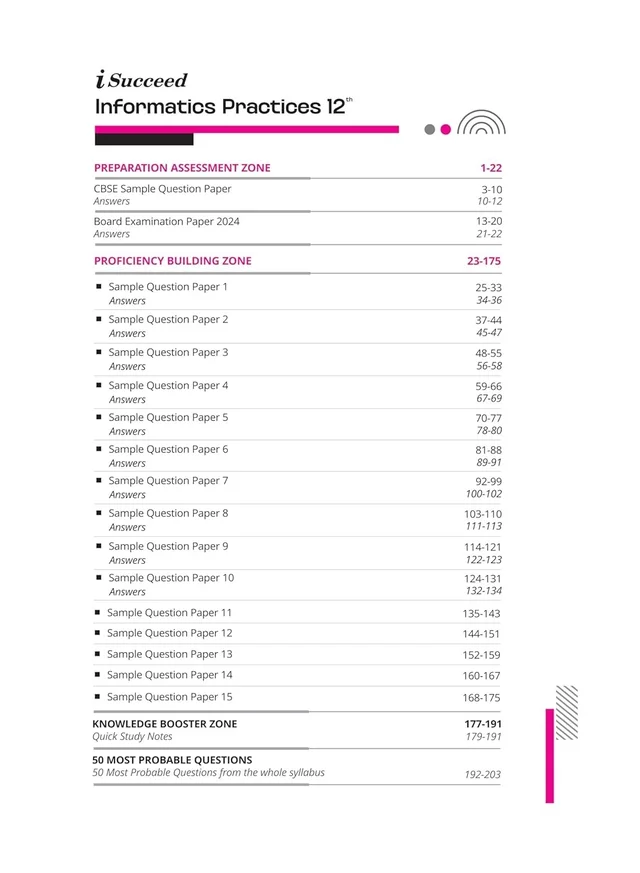This screenshot has height=873, width=640.
Task: Click bullet beside Sample Question Paper 11
Action: point(97,612)
